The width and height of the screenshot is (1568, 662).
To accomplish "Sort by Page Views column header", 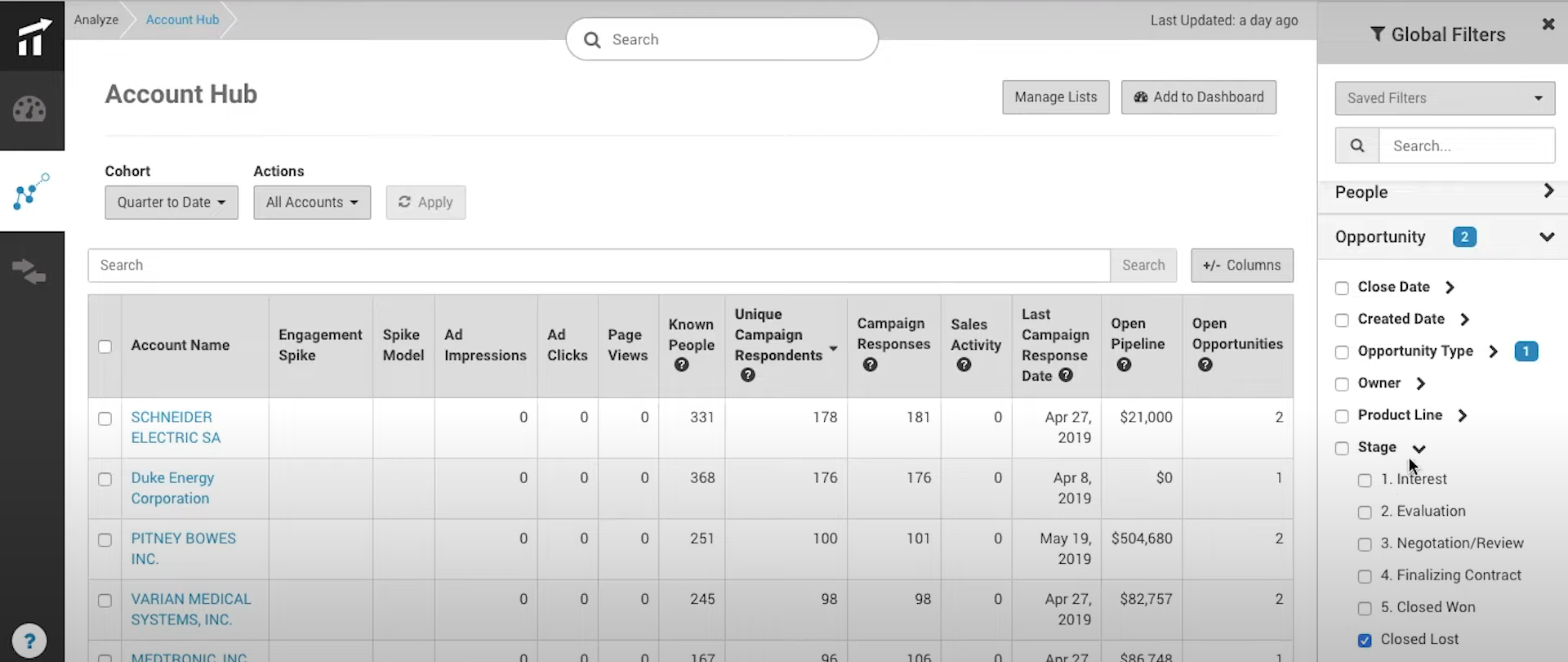I will (x=627, y=345).
